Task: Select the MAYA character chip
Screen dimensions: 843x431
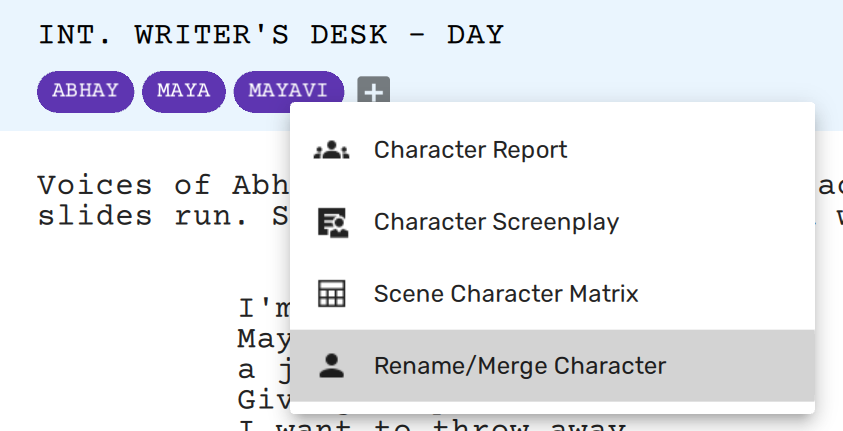Action: [x=183, y=92]
